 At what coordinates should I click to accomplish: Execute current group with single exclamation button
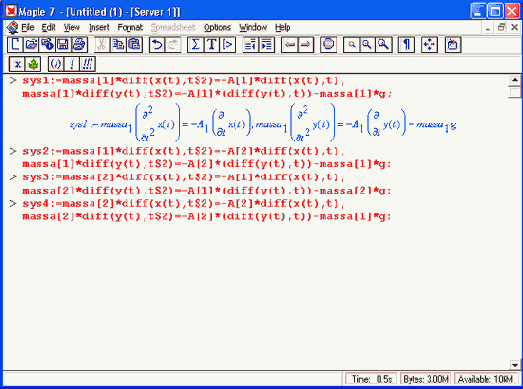(x=72, y=64)
